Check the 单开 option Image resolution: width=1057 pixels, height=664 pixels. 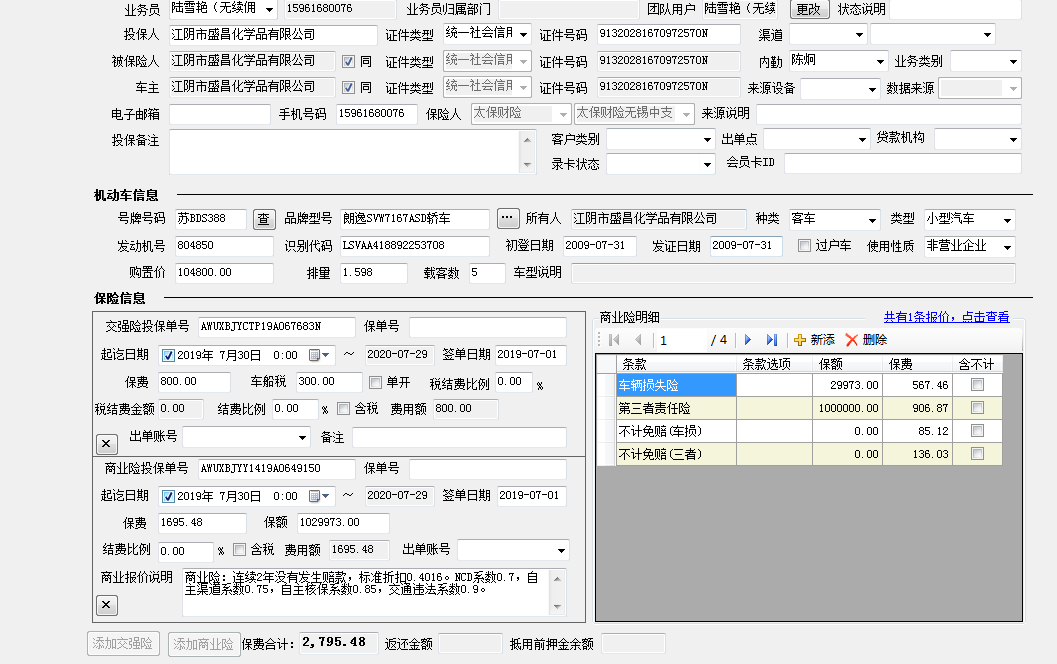(x=375, y=383)
